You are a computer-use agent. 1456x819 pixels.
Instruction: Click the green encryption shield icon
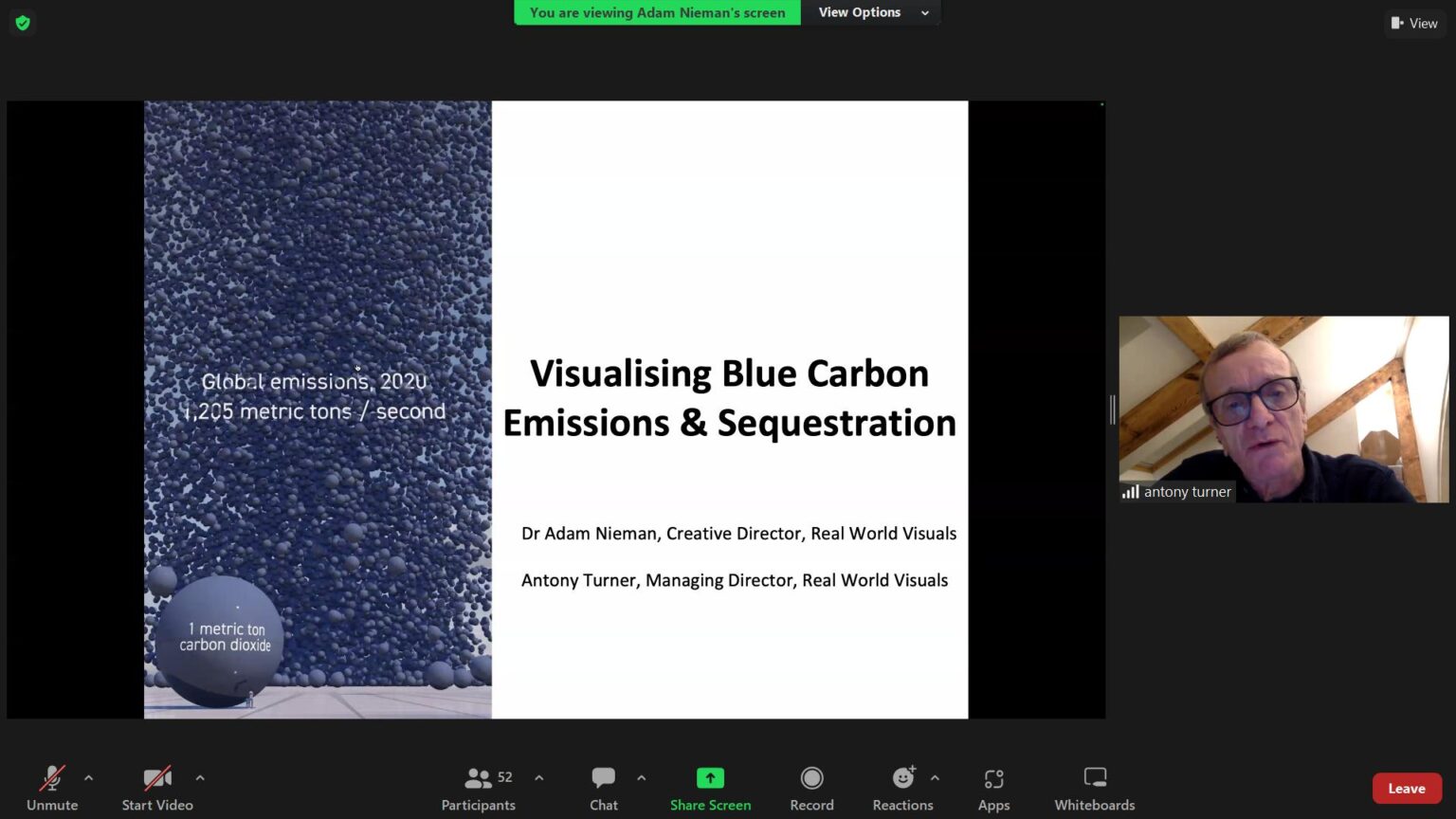[x=23, y=23]
